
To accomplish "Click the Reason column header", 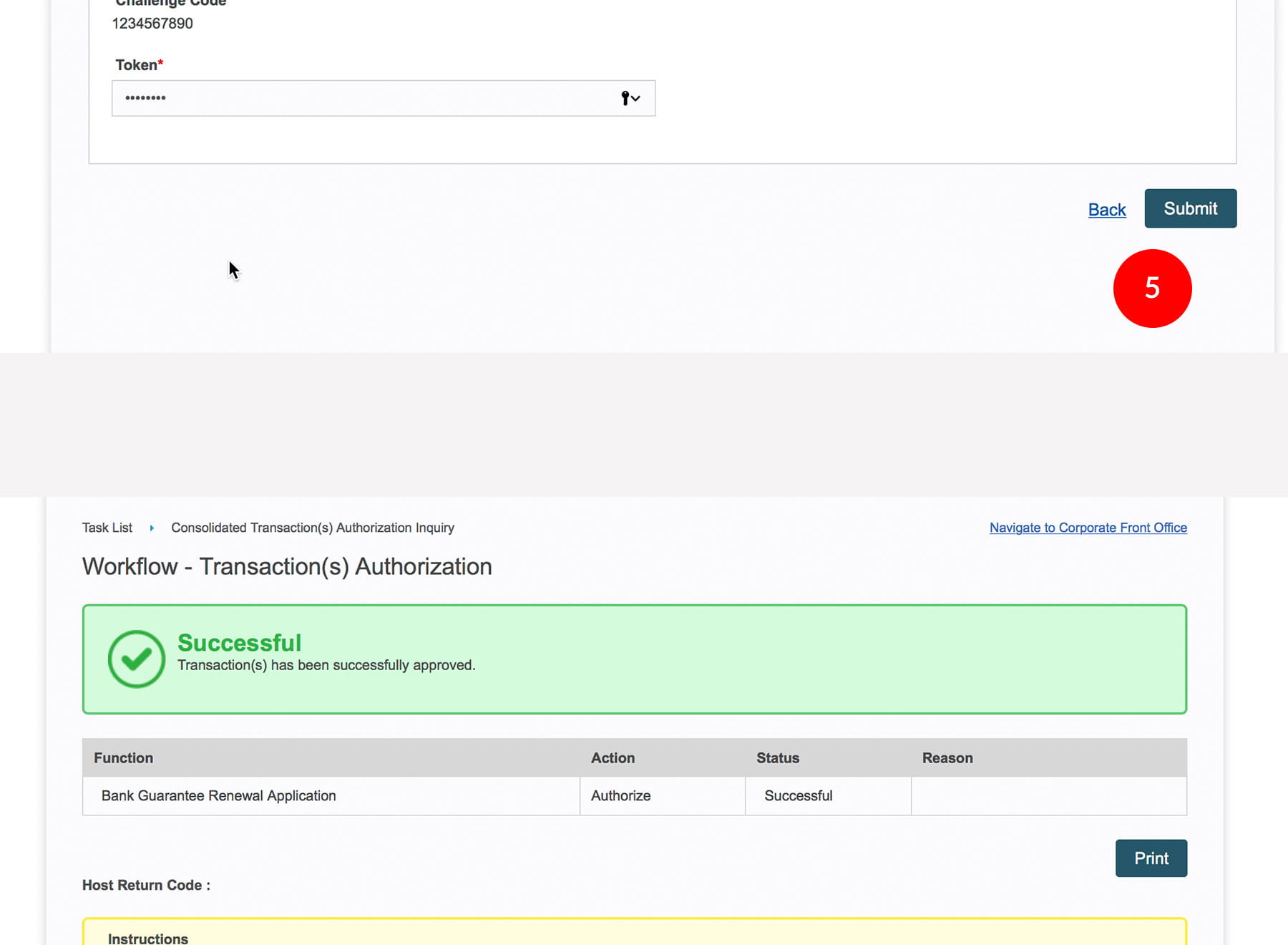I will 947,757.
